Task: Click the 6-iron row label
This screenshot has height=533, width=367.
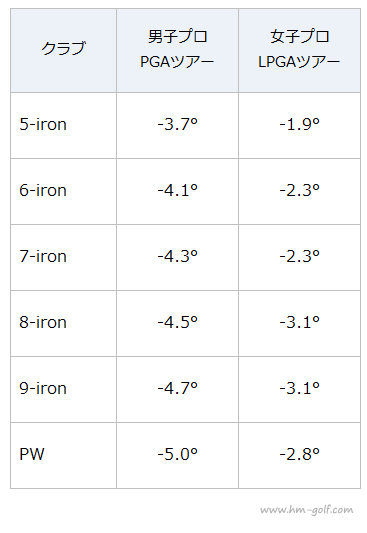Action: click(43, 190)
